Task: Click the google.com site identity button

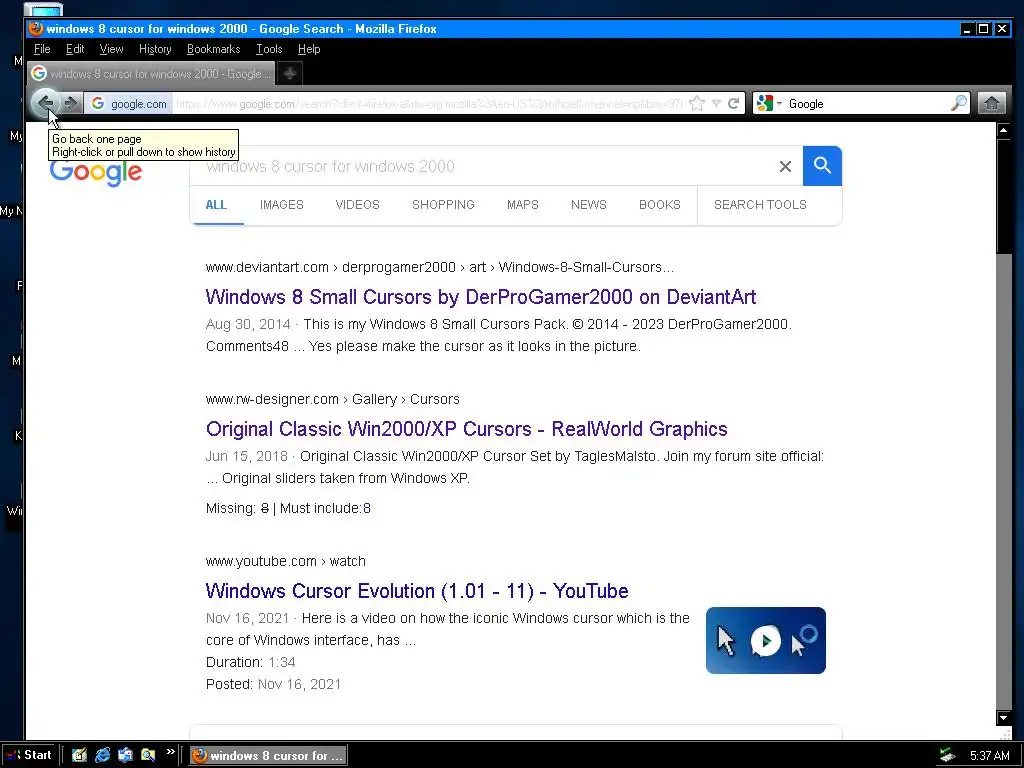Action: 129,103
